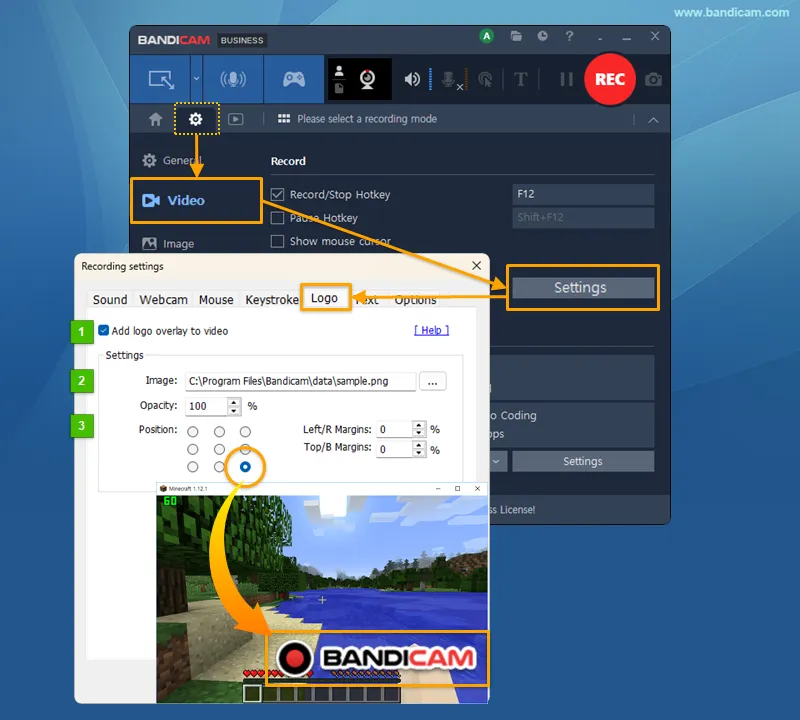This screenshot has height=720, width=800.
Task: Click the pause recording icon
Action: 566,79
